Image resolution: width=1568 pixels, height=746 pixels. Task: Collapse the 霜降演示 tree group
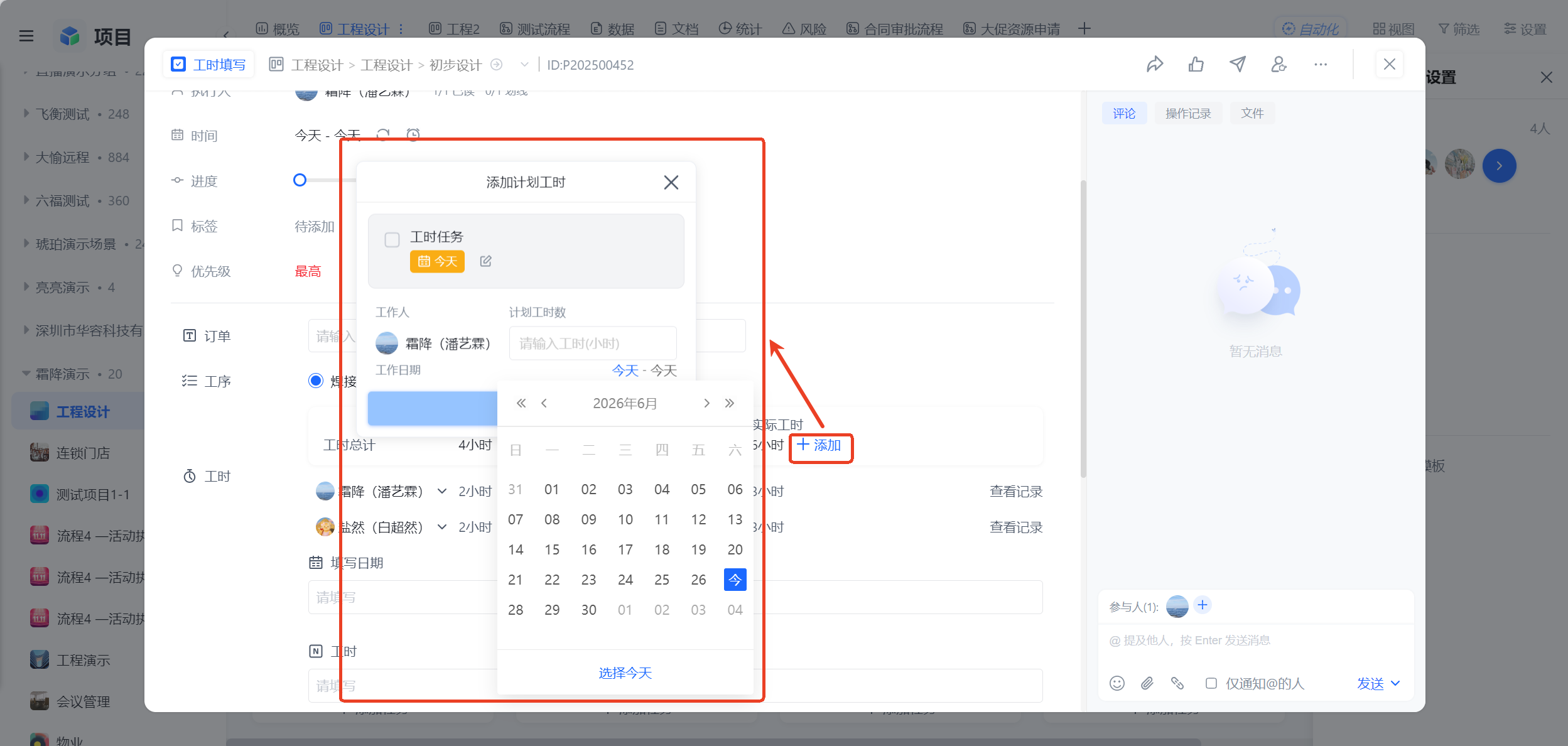tap(26, 374)
